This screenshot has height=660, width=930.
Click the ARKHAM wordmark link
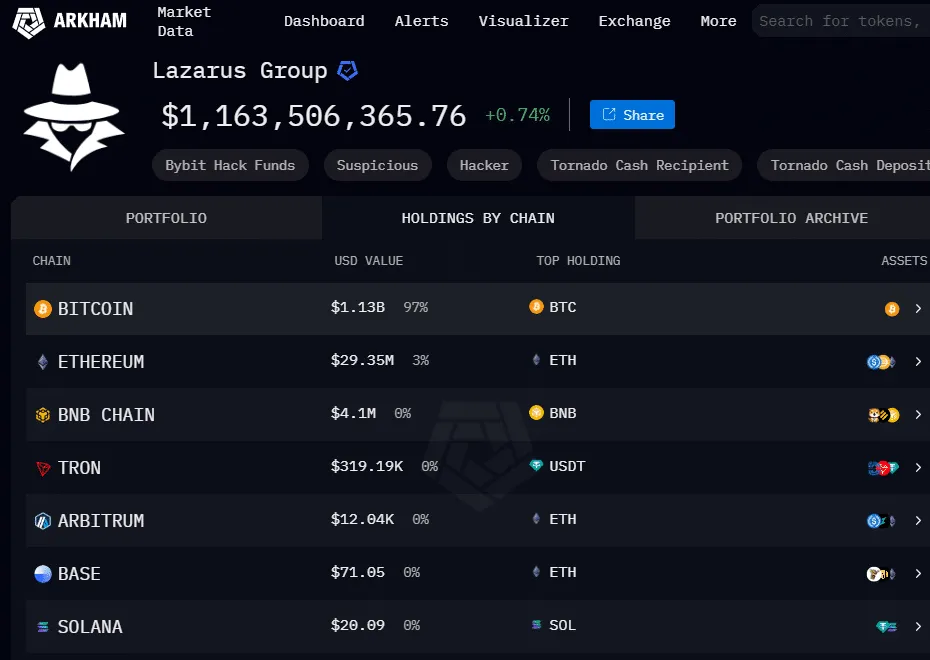pyautogui.click(x=90, y=21)
